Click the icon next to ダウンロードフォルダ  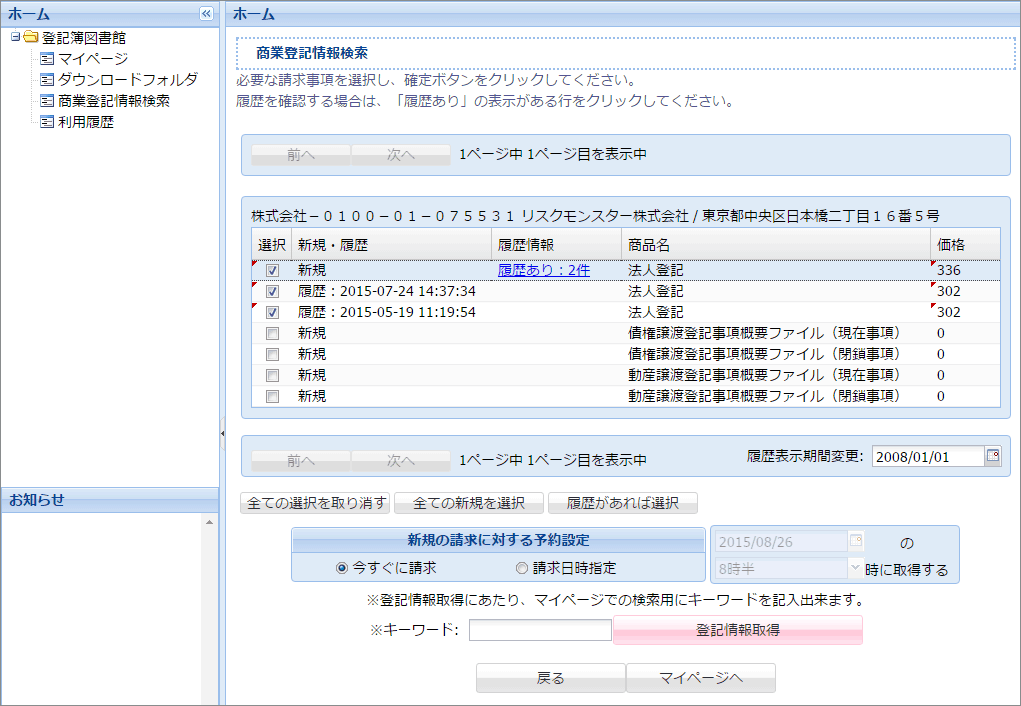tap(46, 80)
